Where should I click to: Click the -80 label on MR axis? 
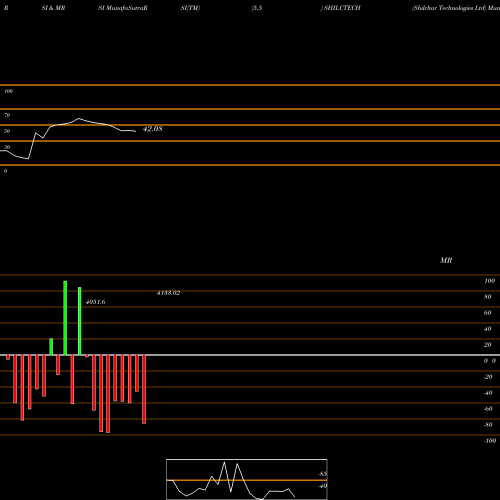pyautogui.click(x=488, y=425)
